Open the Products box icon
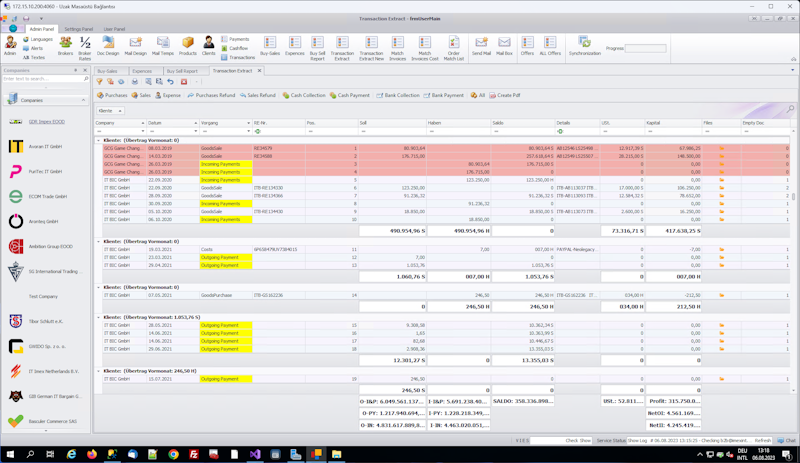The width and height of the screenshot is (800, 463). pos(187,46)
